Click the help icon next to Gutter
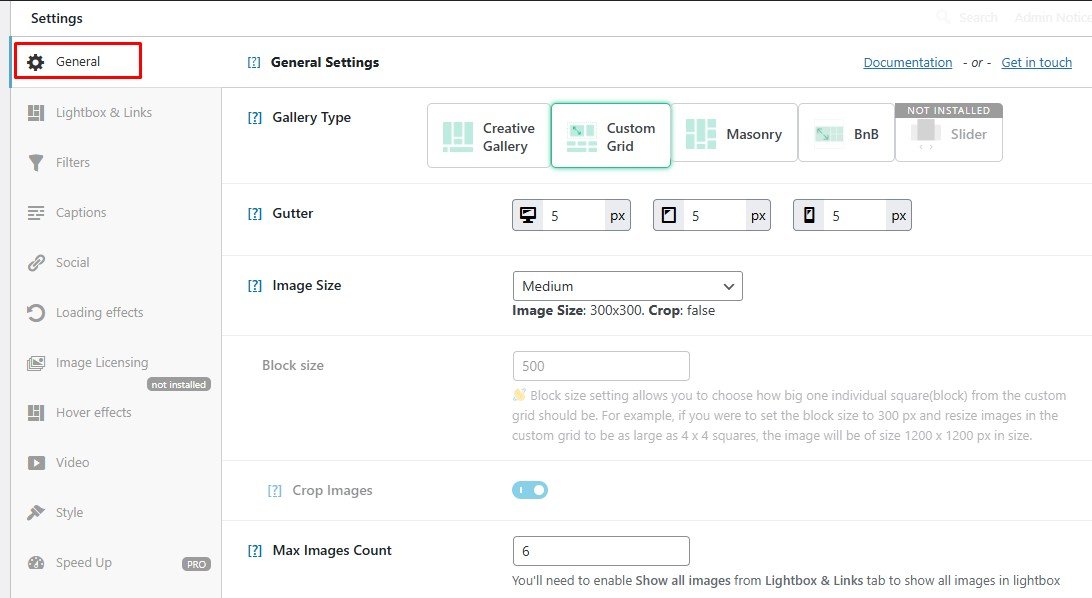Image resolution: width=1092 pixels, height=598 pixels. (254, 214)
